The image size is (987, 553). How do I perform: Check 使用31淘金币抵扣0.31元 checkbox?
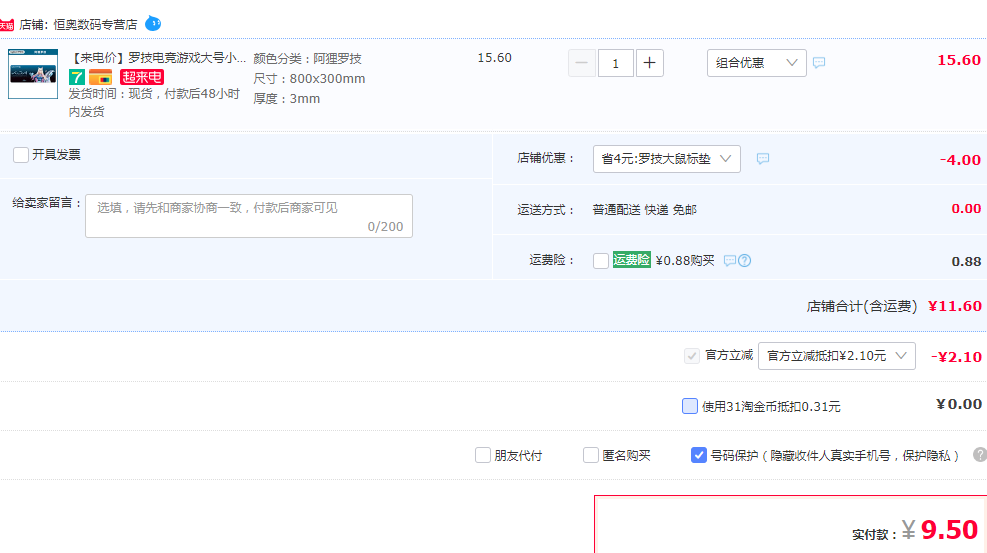click(690, 406)
